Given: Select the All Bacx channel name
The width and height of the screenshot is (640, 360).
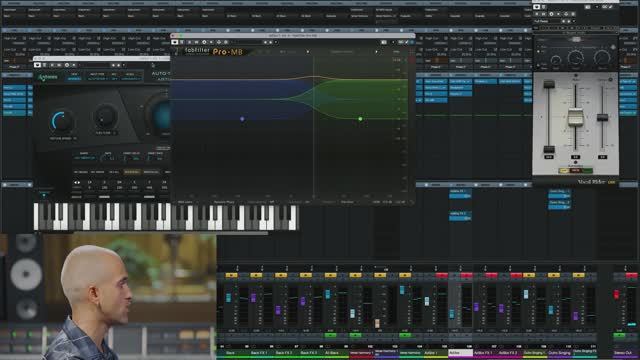Looking at the screenshot, I should (x=332, y=353).
